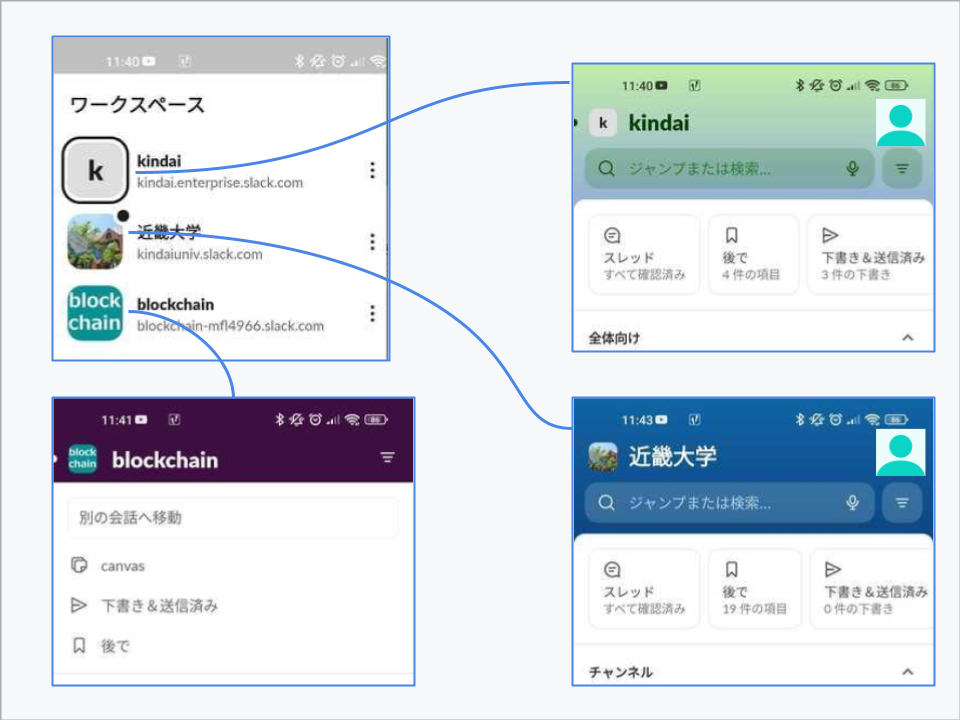Open three-dot menu for 近畿大学 workspace
This screenshot has height=720, width=960.
(x=372, y=242)
